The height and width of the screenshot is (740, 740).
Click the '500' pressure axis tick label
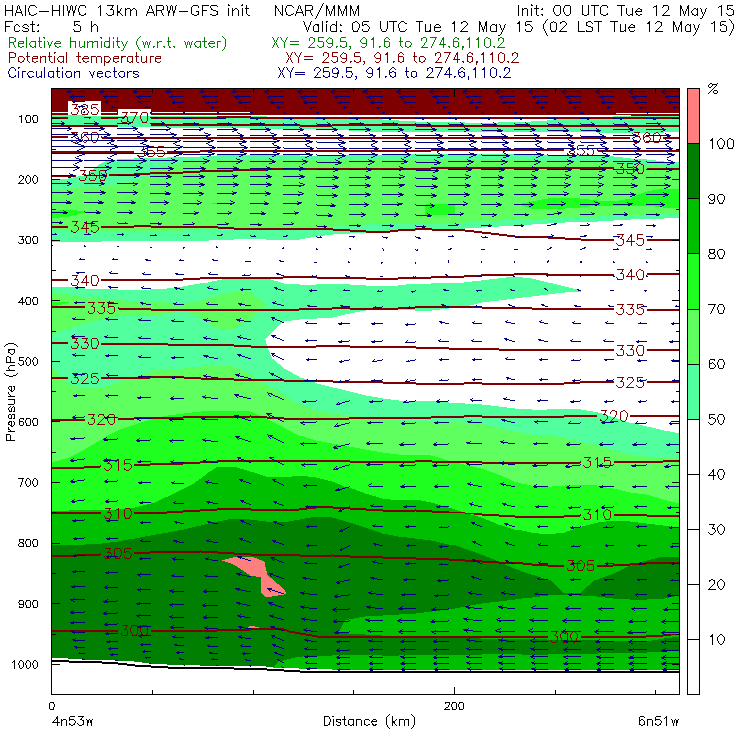[x=28, y=361]
